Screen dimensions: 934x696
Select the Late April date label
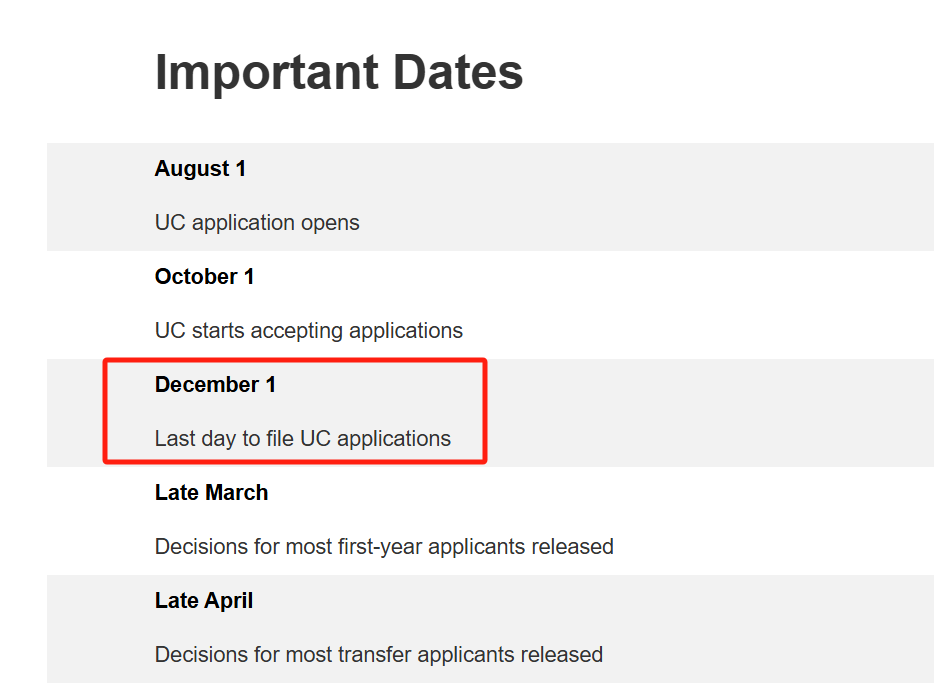pyautogui.click(x=204, y=601)
